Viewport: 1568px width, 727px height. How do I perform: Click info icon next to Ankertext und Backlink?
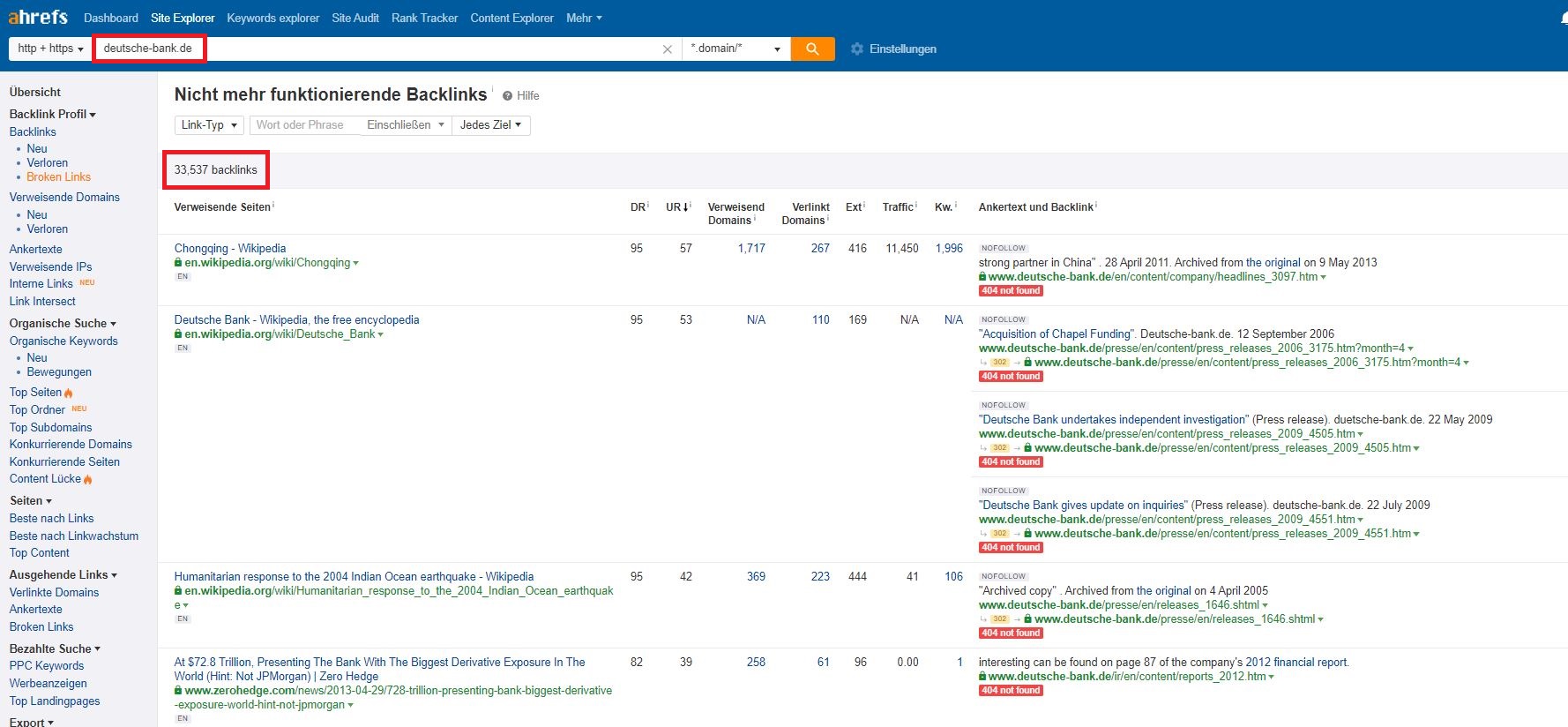(1096, 205)
